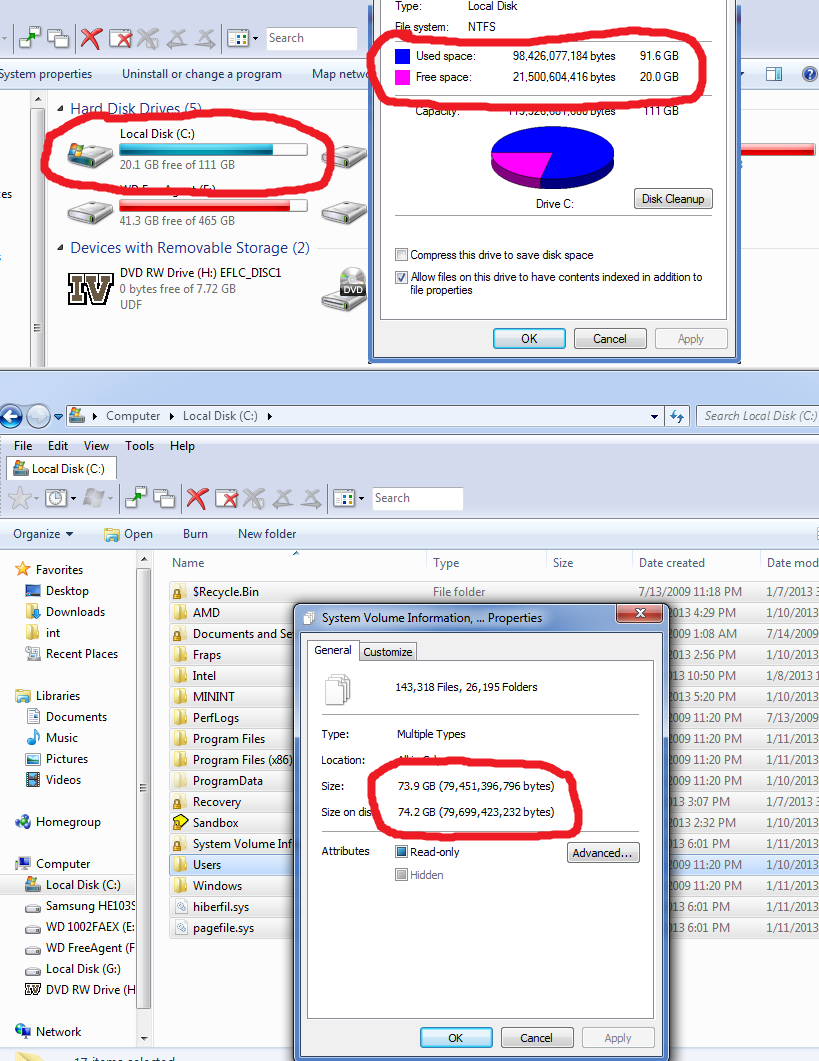
Task: Click the Network icon in the navigation pane
Action: pos(22,1031)
